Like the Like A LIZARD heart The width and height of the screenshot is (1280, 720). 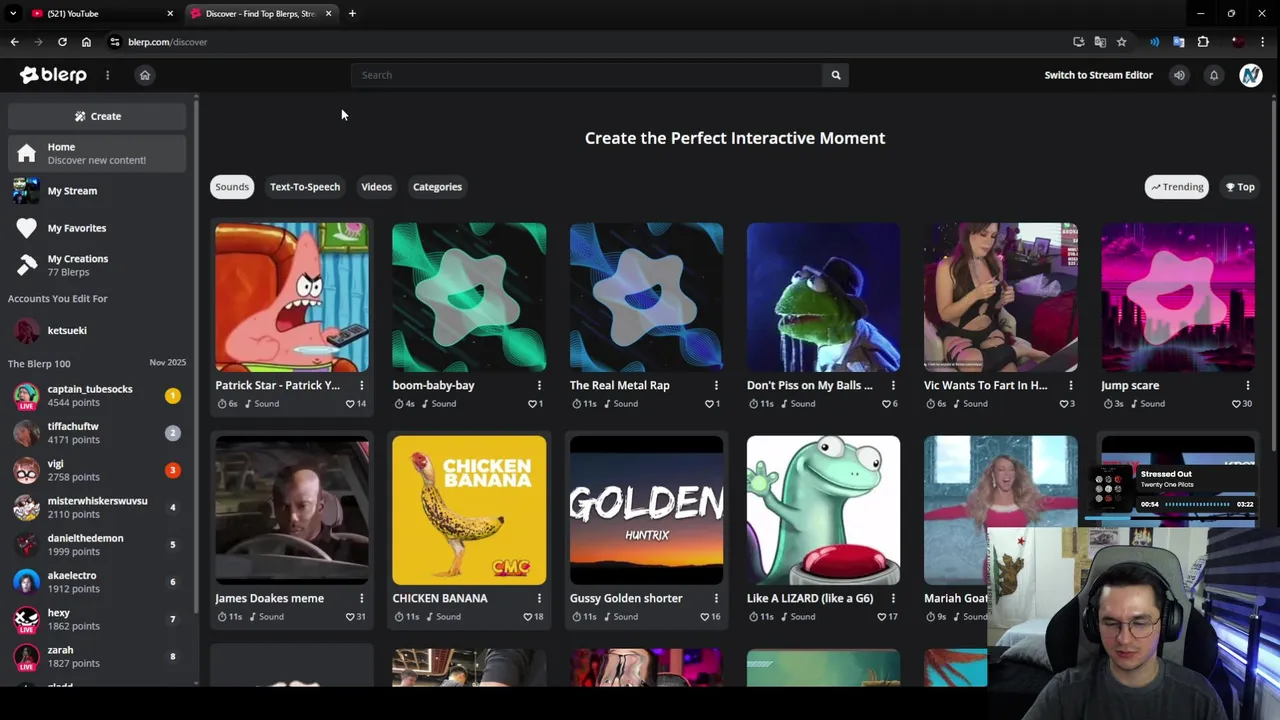881,617
